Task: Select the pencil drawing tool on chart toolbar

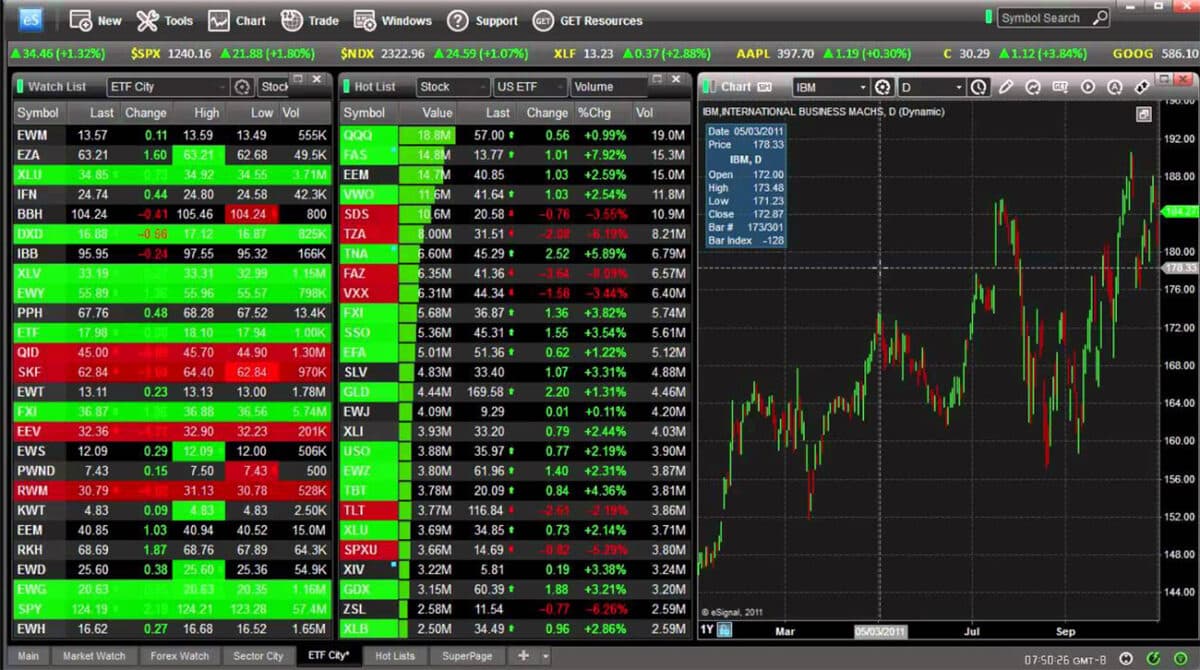Action: pos(1007,88)
